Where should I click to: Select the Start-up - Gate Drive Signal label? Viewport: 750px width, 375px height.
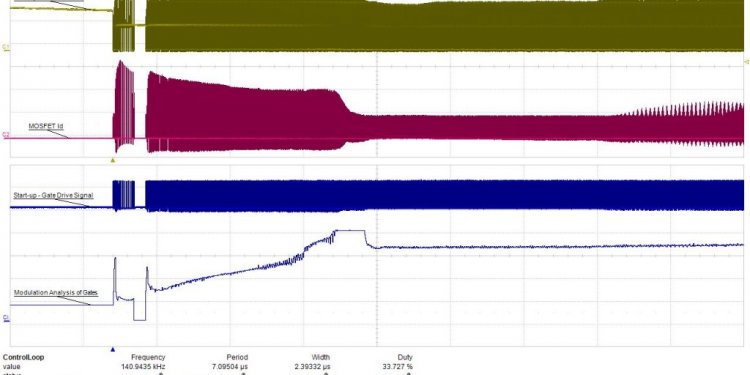(53, 195)
